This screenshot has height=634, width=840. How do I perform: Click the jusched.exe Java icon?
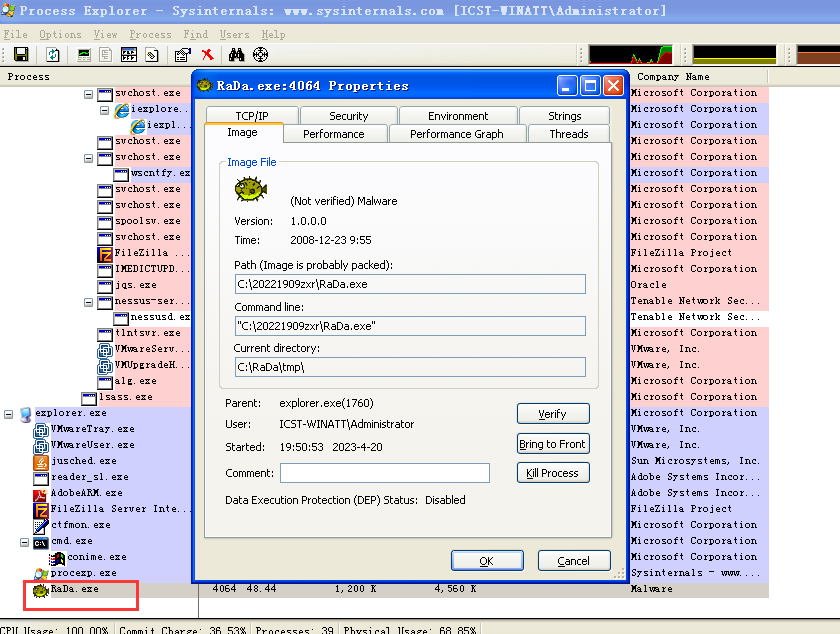point(41,462)
